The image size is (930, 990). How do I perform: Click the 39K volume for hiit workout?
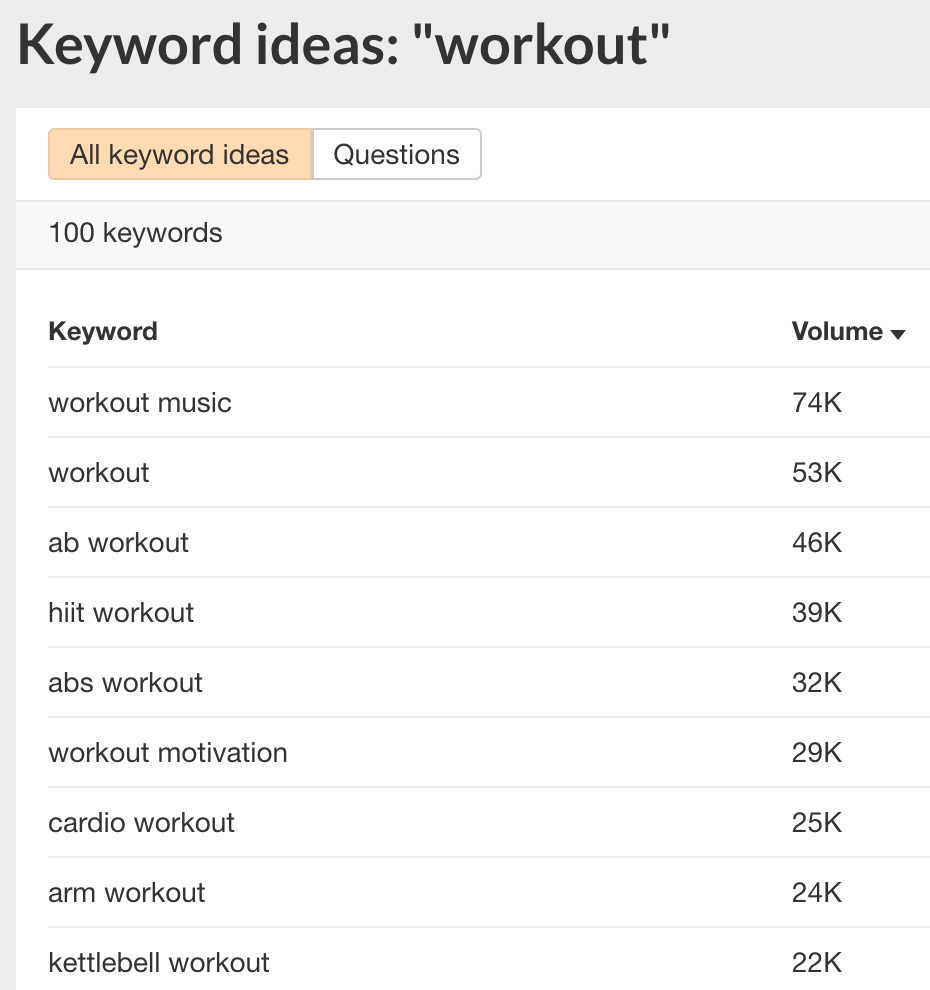[x=814, y=612]
